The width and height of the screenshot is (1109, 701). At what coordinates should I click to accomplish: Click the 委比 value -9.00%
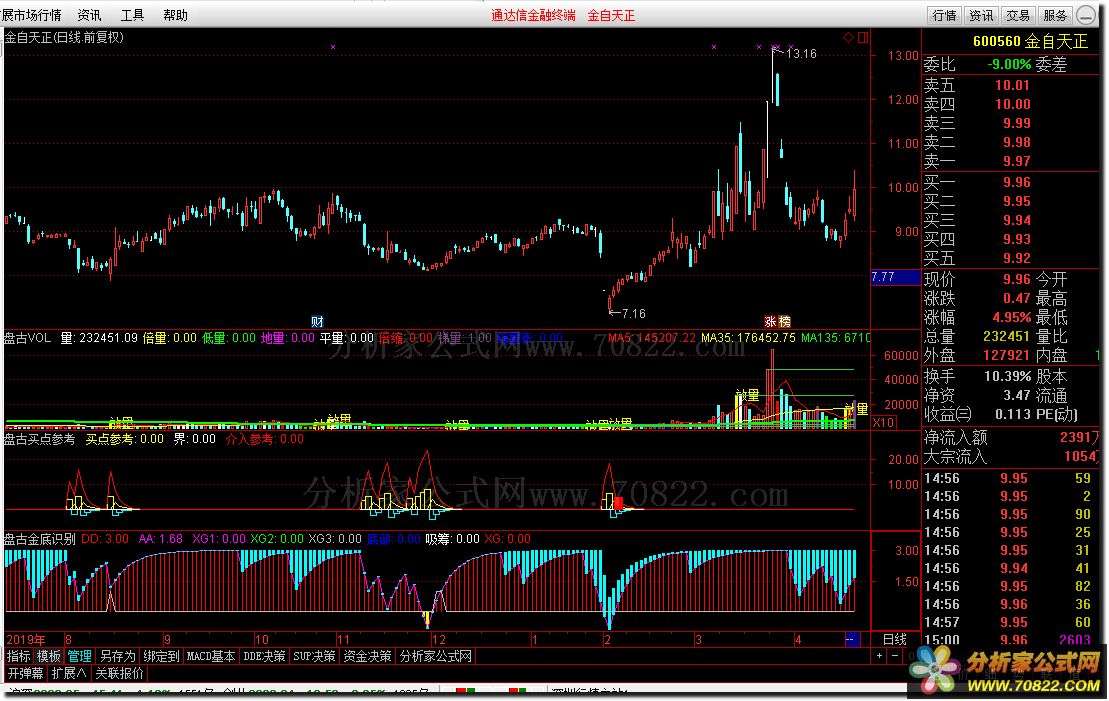click(1009, 64)
